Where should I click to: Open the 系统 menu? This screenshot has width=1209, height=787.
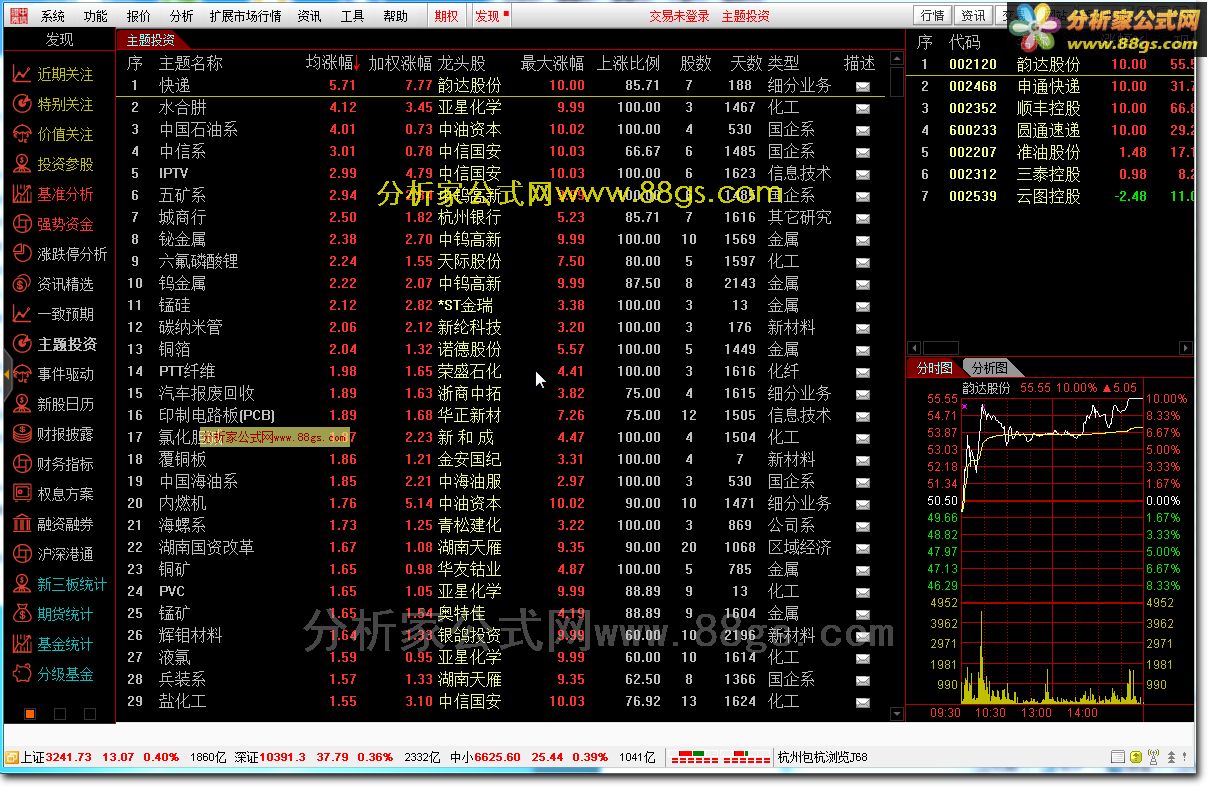pos(53,16)
